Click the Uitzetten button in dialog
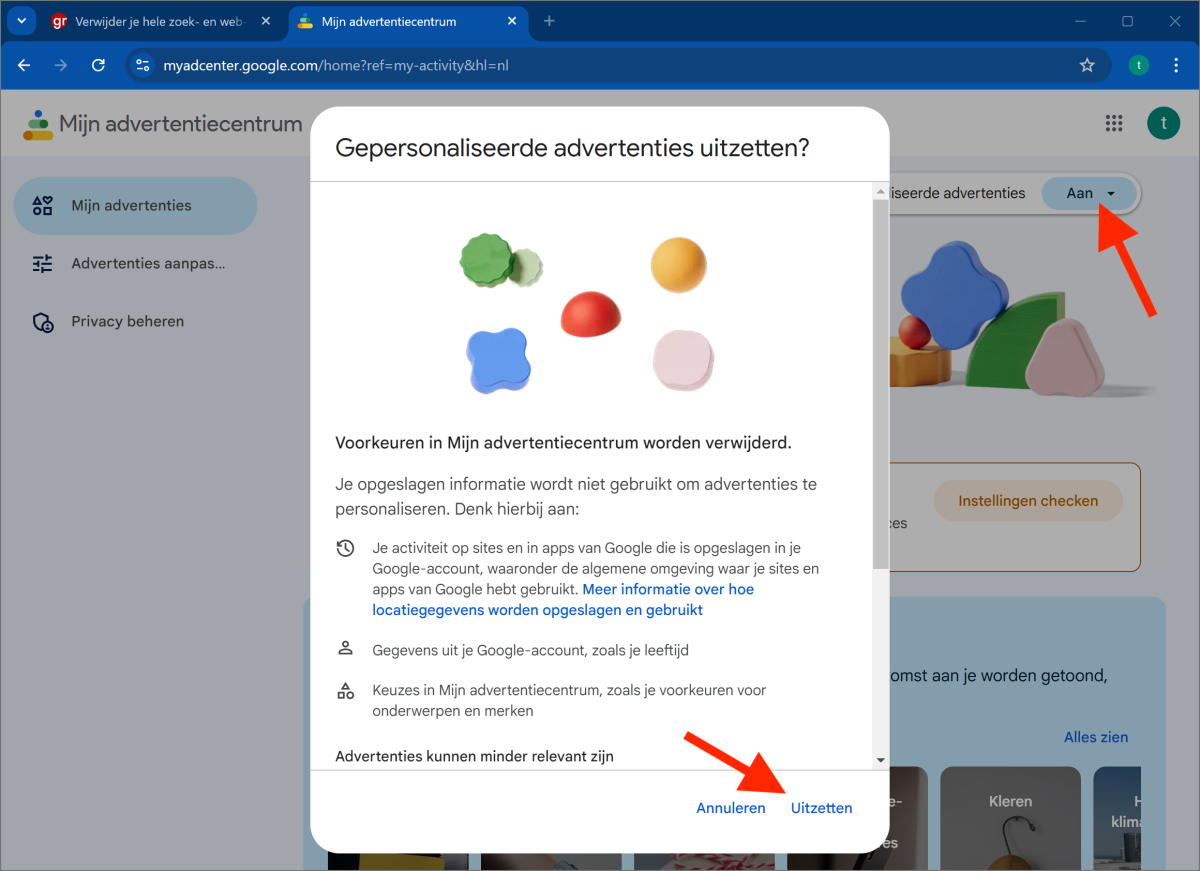 click(x=821, y=808)
